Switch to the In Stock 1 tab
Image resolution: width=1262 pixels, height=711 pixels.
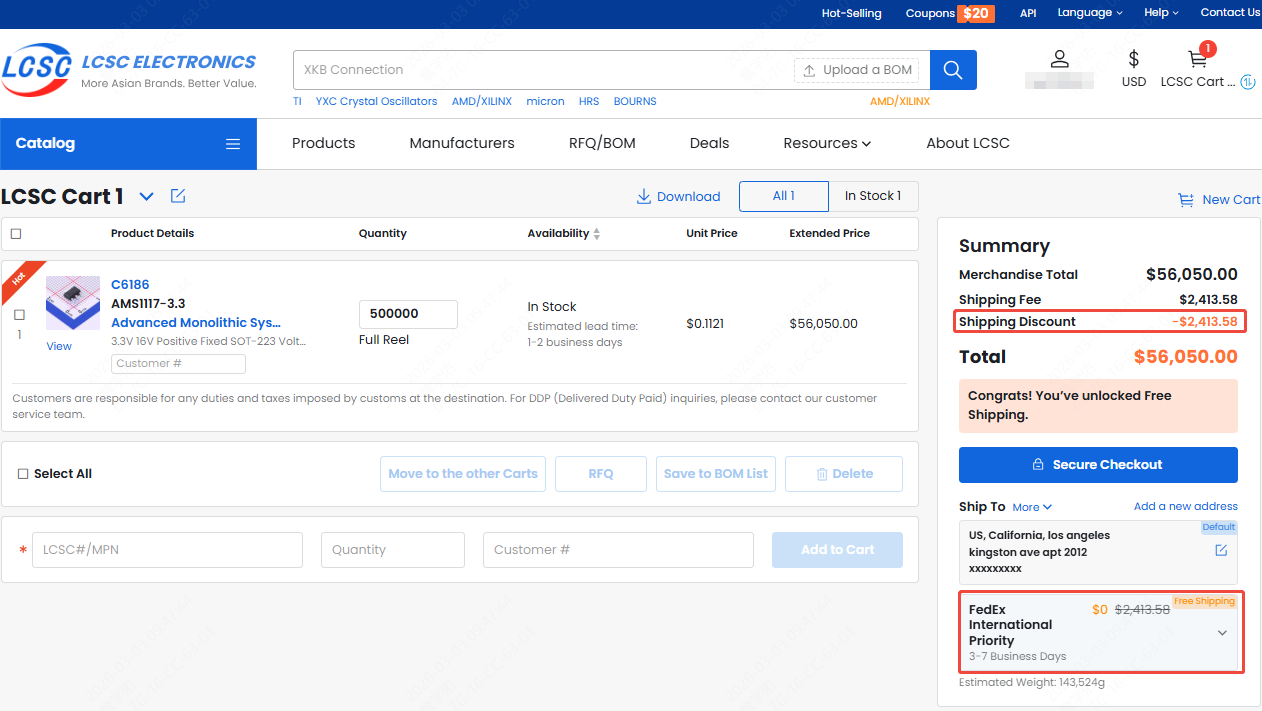click(x=872, y=196)
